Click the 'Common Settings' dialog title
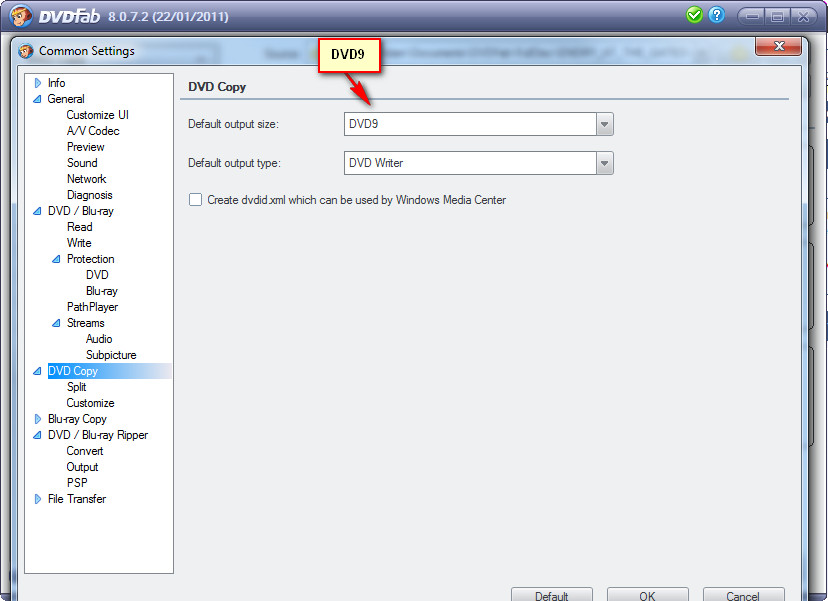 click(x=87, y=51)
